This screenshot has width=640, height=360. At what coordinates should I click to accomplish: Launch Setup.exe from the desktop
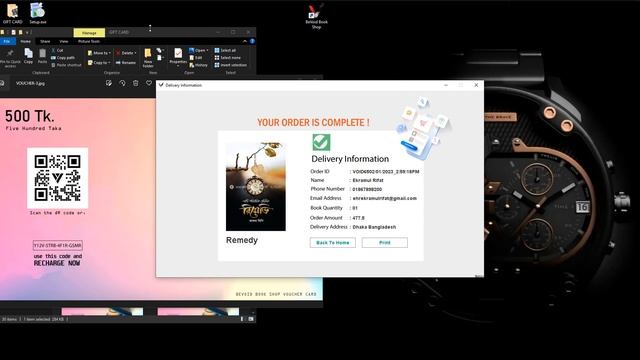(38, 13)
